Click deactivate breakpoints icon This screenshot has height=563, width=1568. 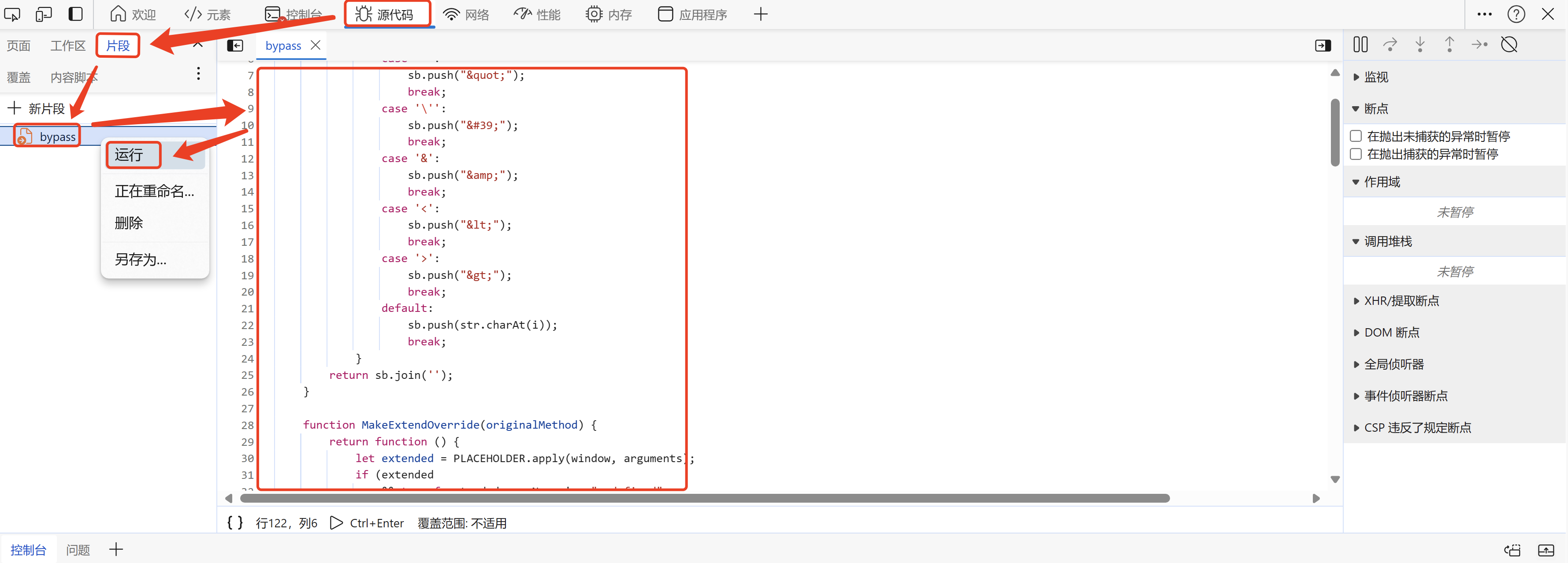[1509, 44]
